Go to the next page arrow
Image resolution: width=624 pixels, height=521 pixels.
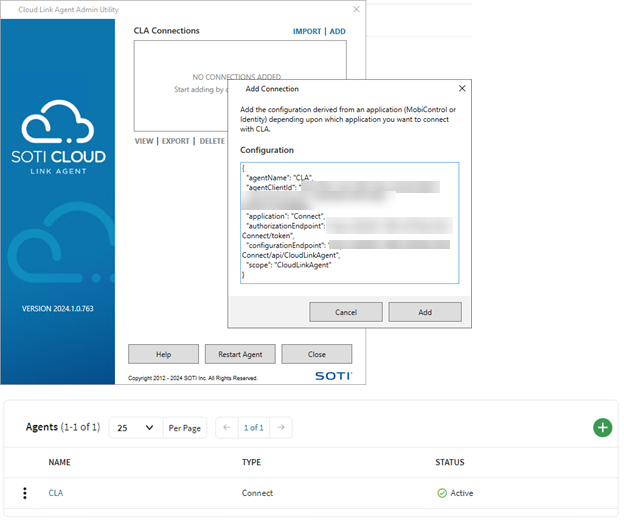click(281, 428)
